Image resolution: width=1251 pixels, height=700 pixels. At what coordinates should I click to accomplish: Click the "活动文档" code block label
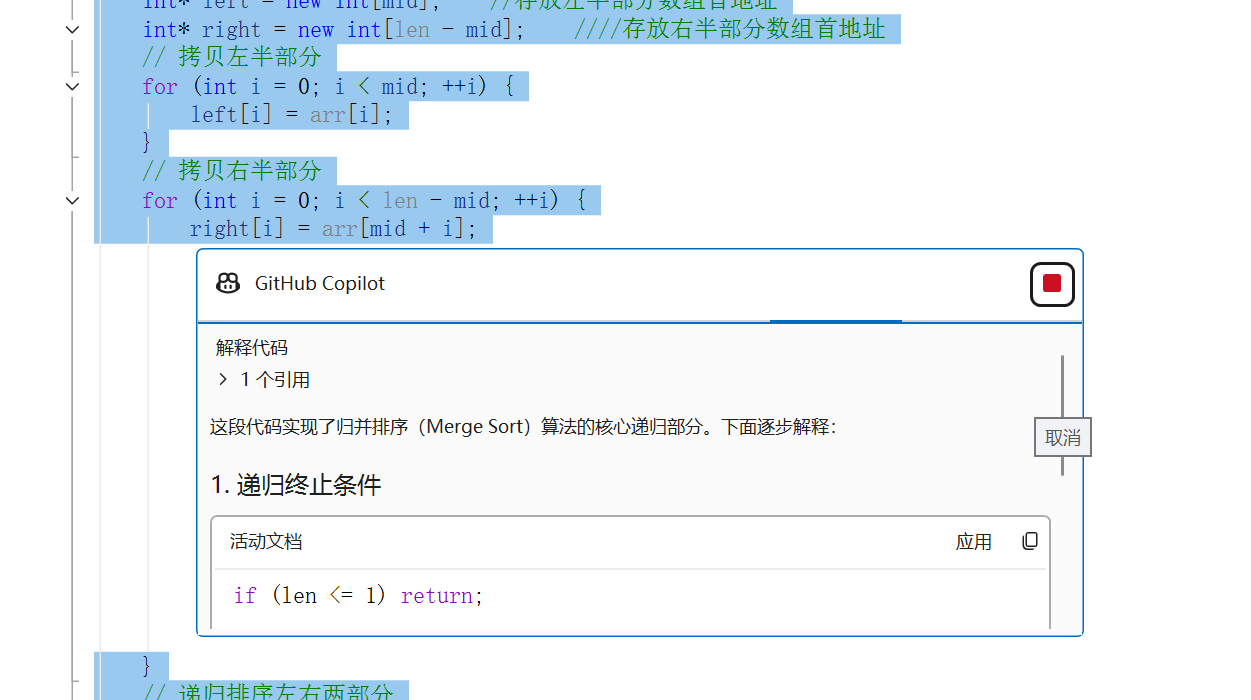pos(266,542)
